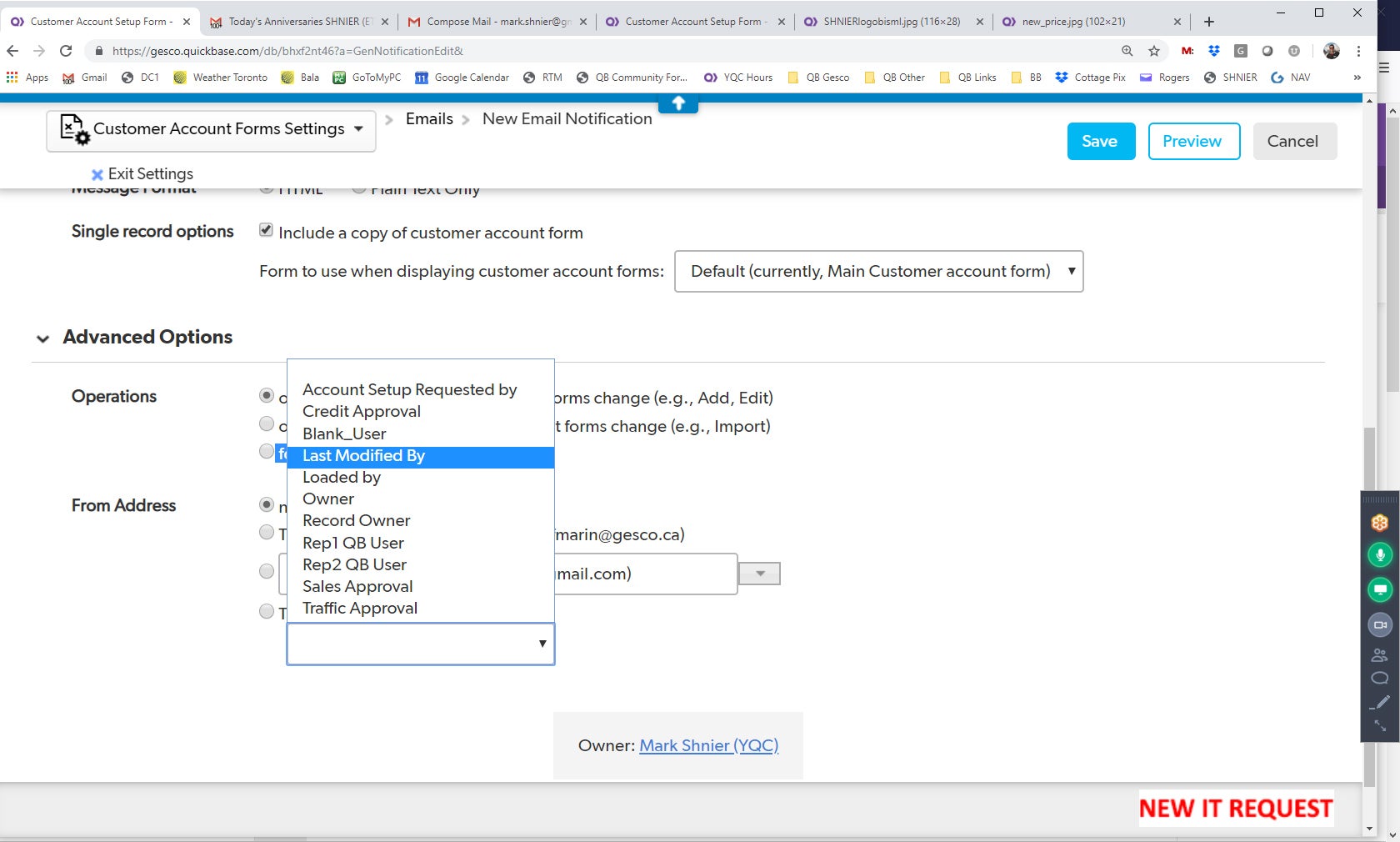Click the page vertical scrollbar thumb

1369,609
